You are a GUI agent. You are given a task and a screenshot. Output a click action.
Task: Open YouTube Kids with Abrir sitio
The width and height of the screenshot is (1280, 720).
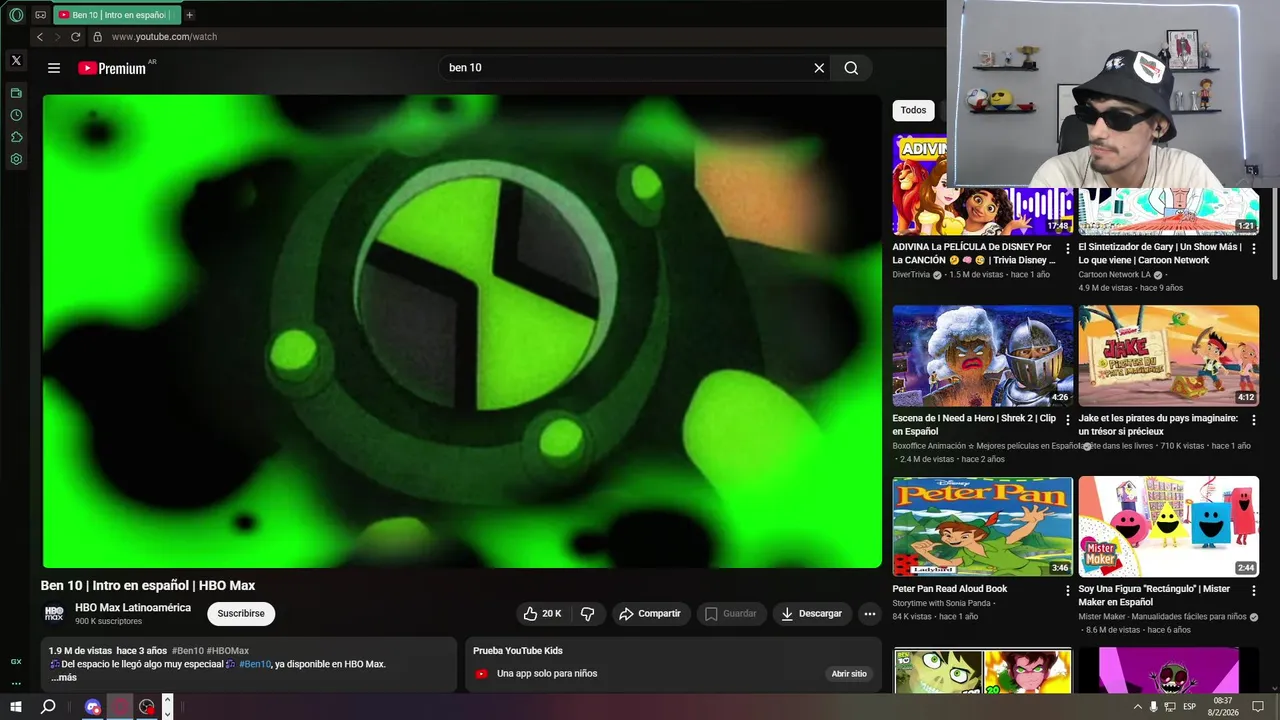pos(849,674)
